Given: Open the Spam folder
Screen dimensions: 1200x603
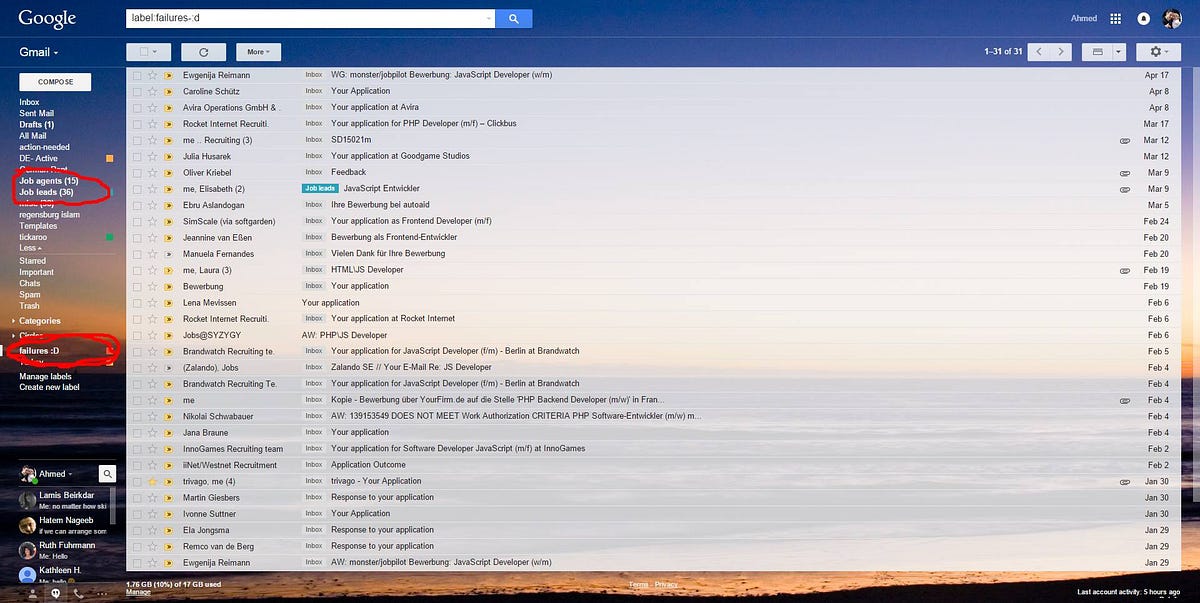Looking at the screenshot, I should tap(30, 295).
